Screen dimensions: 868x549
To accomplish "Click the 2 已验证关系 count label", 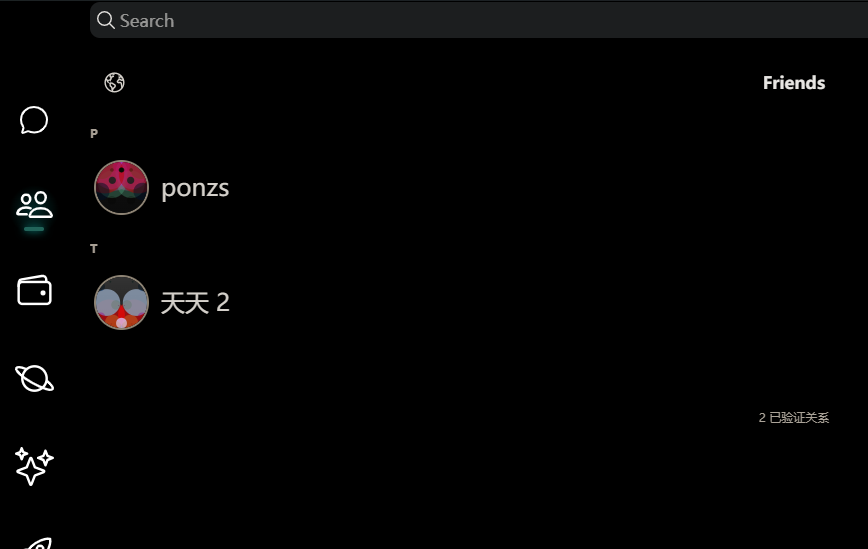I will pyautogui.click(x=793, y=418).
